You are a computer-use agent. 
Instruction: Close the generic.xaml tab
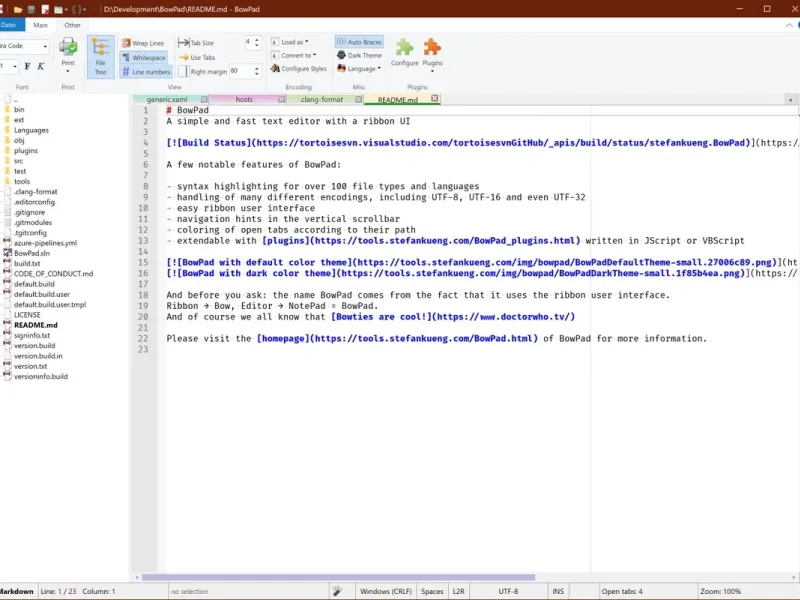204,100
